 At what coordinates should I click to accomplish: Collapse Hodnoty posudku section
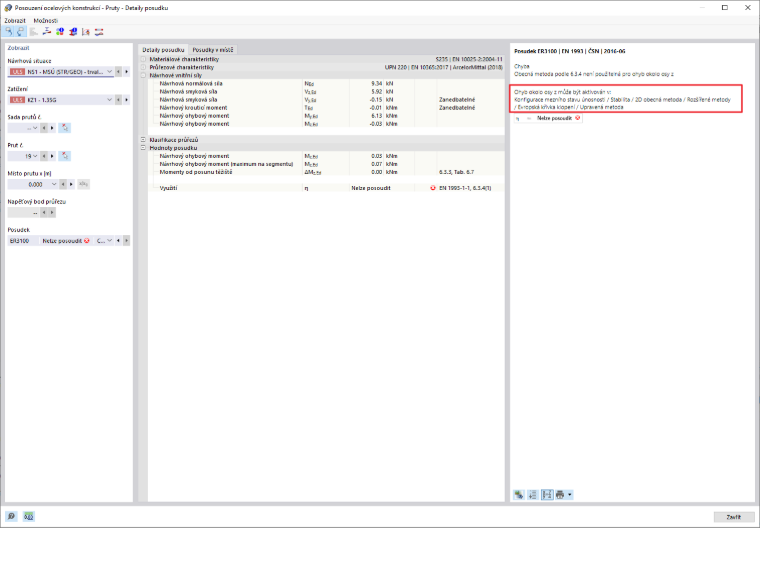(x=143, y=148)
